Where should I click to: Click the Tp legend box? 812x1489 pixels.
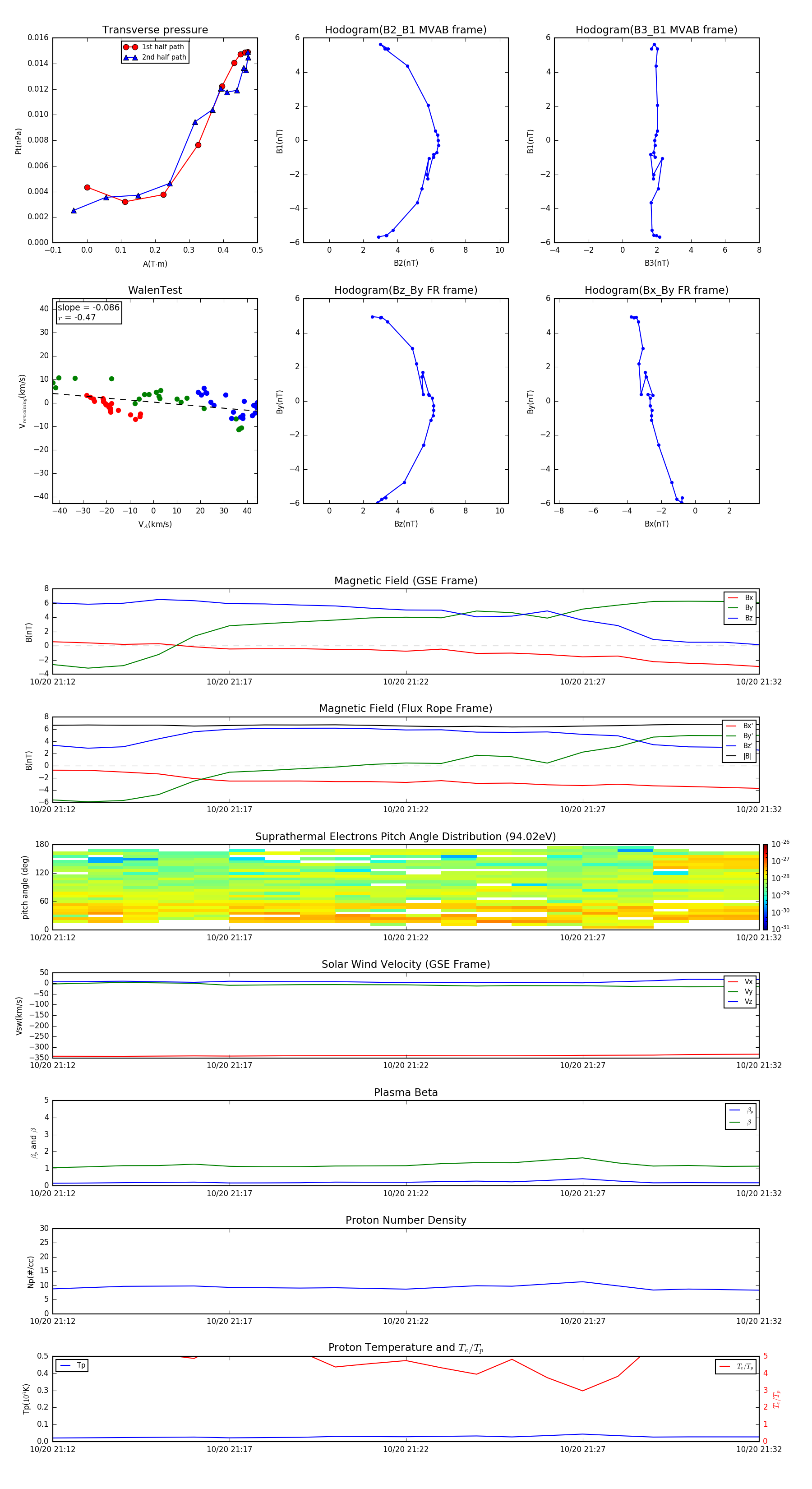(x=72, y=1365)
